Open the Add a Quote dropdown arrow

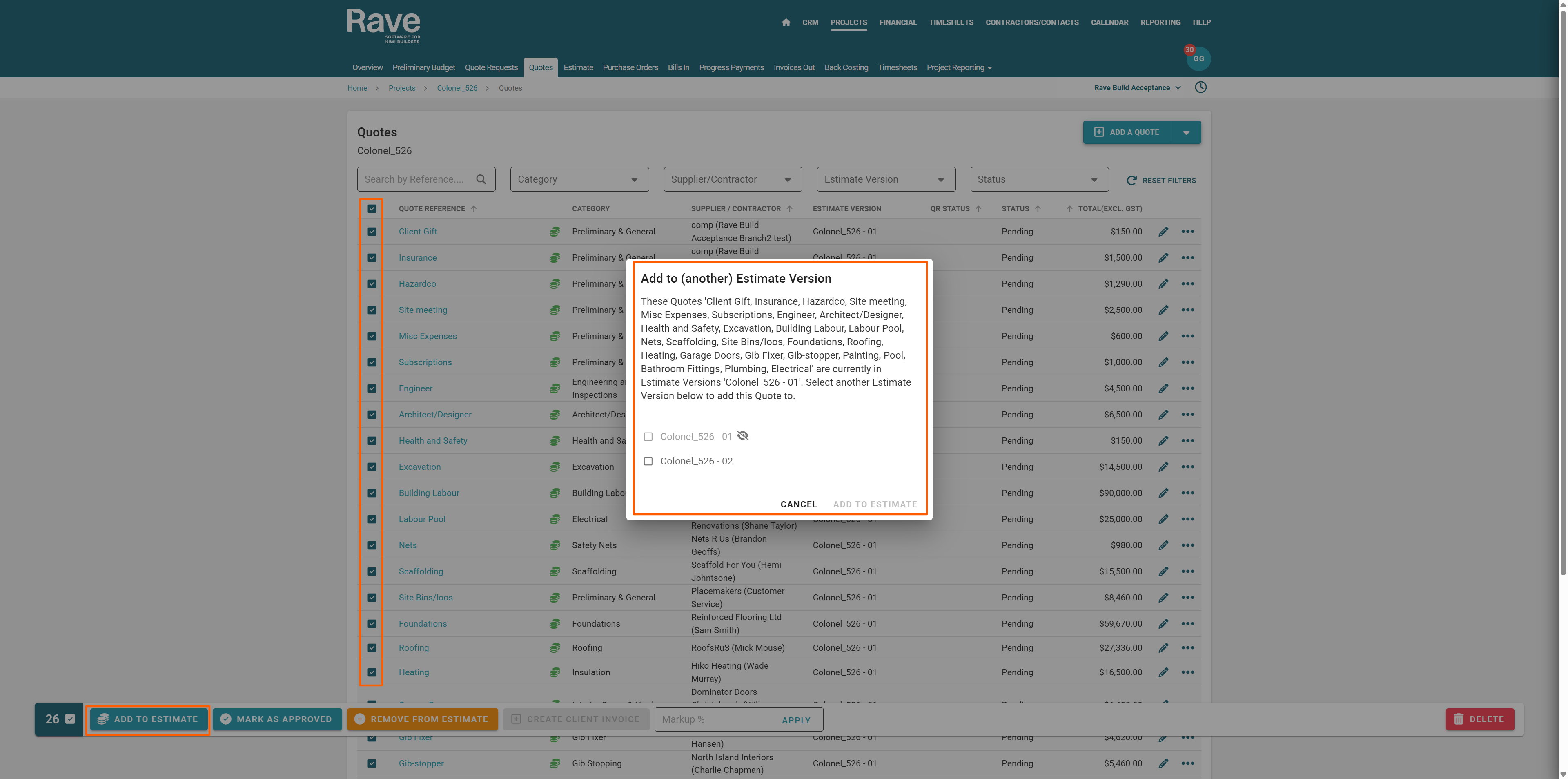(x=1186, y=132)
